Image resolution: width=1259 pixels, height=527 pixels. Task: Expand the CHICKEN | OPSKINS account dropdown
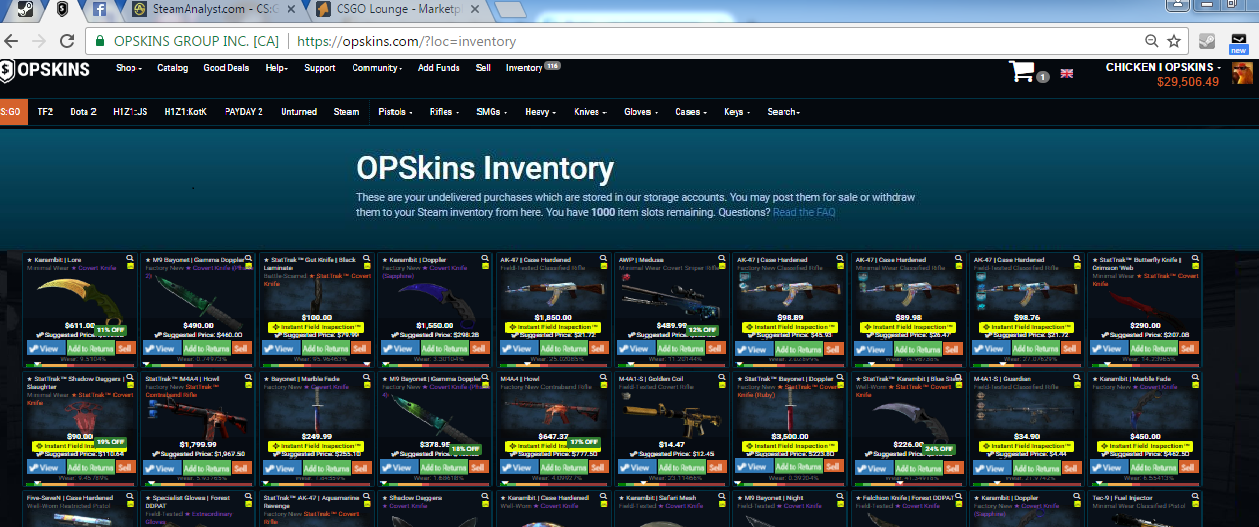pos(1163,67)
